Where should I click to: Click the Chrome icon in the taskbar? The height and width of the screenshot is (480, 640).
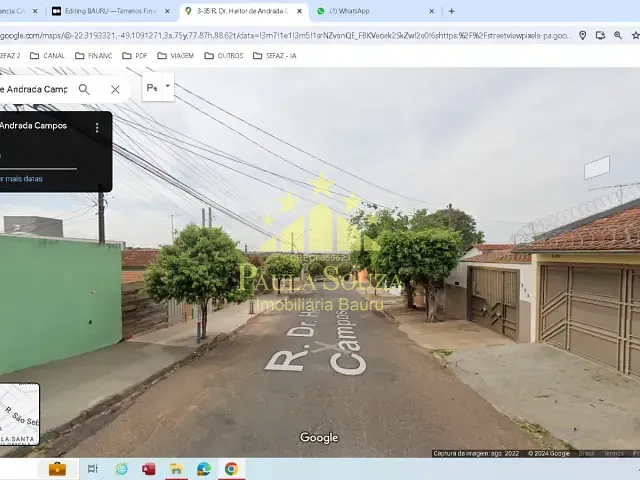231,469
